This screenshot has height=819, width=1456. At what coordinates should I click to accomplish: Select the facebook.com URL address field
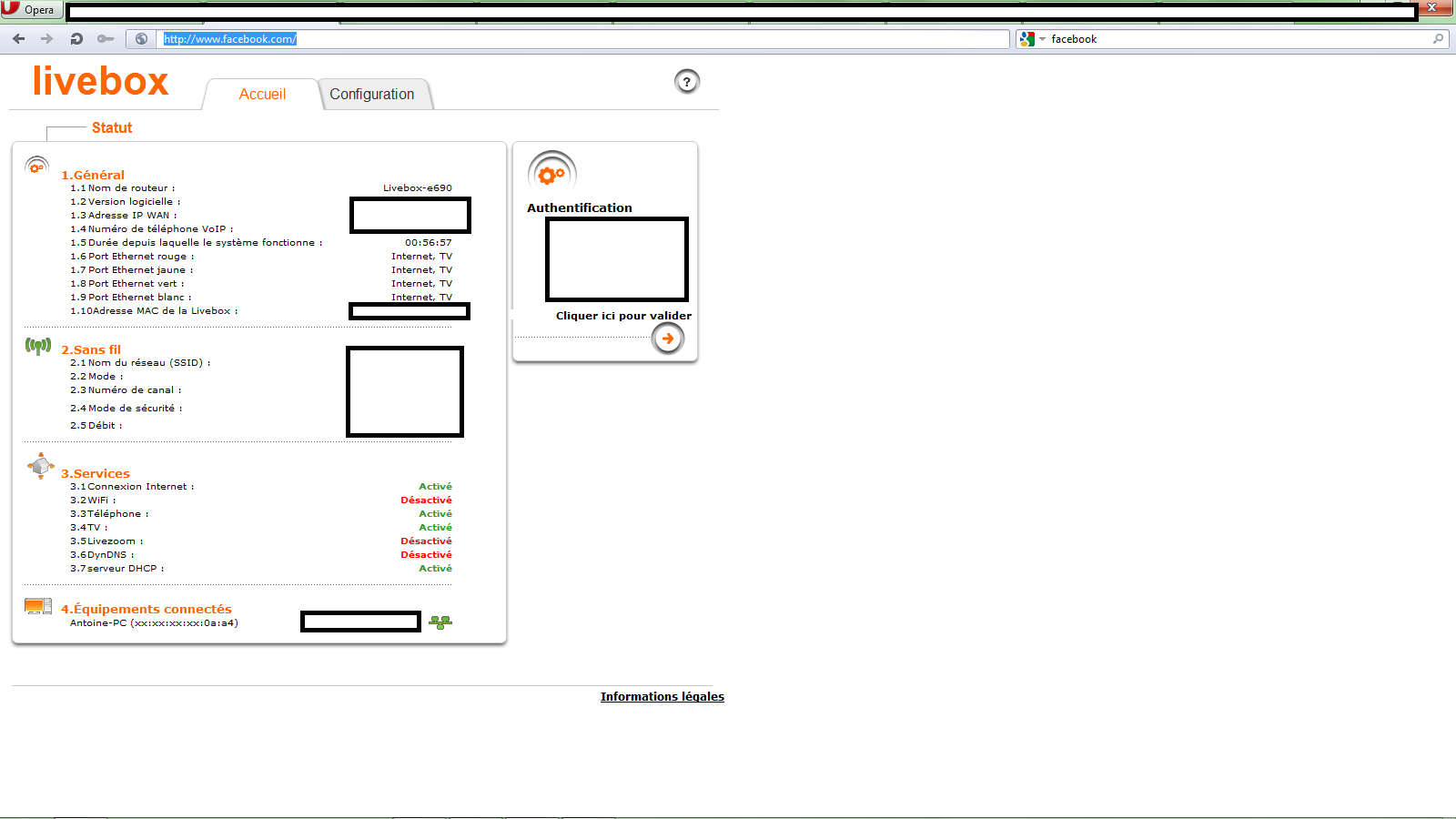point(584,39)
